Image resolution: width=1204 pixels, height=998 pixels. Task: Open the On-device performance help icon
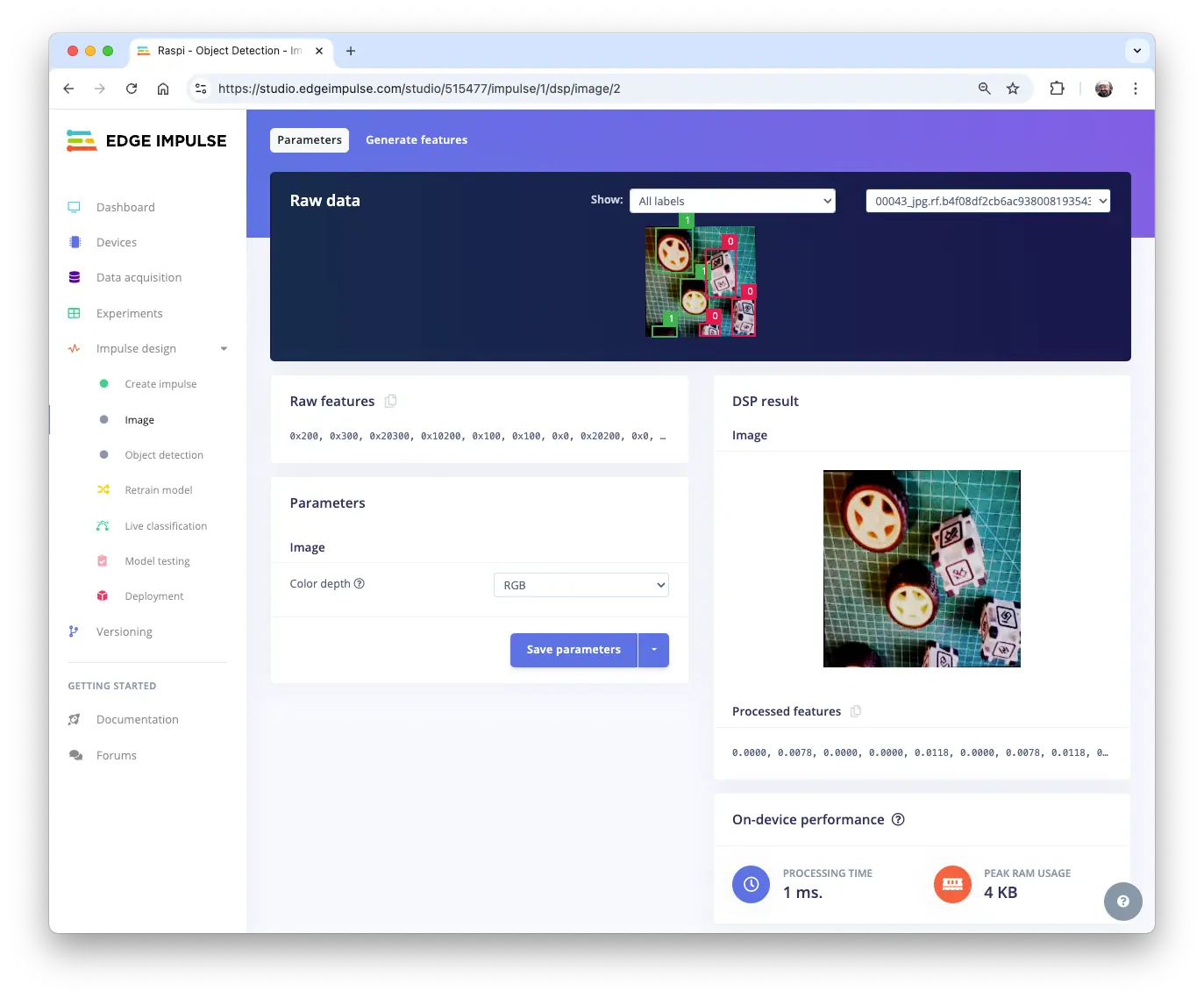click(898, 819)
